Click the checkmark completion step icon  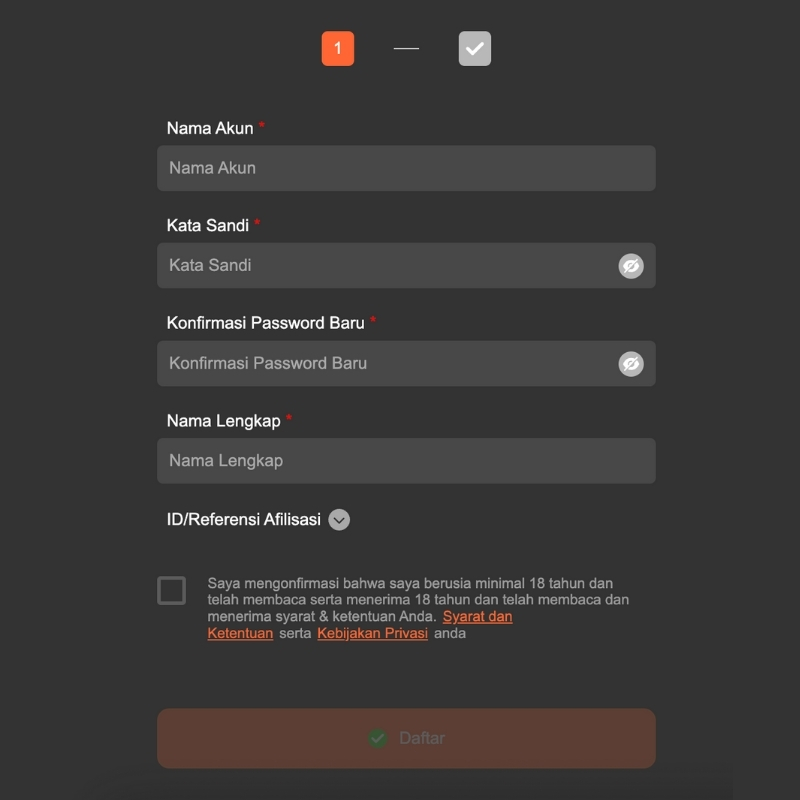[x=475, y=49]
